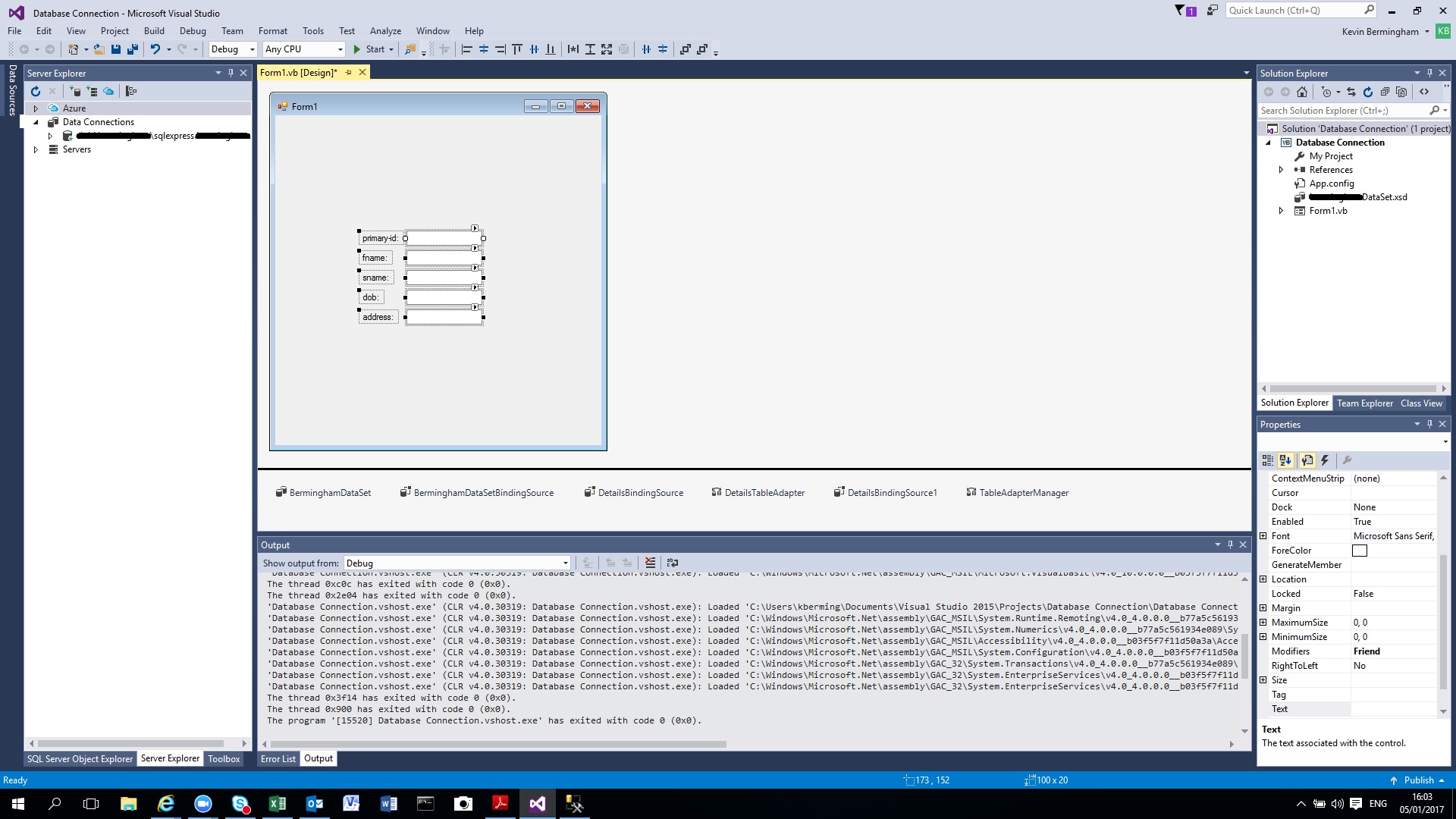Refresh the Server Explorer connections

coord(36,91)
